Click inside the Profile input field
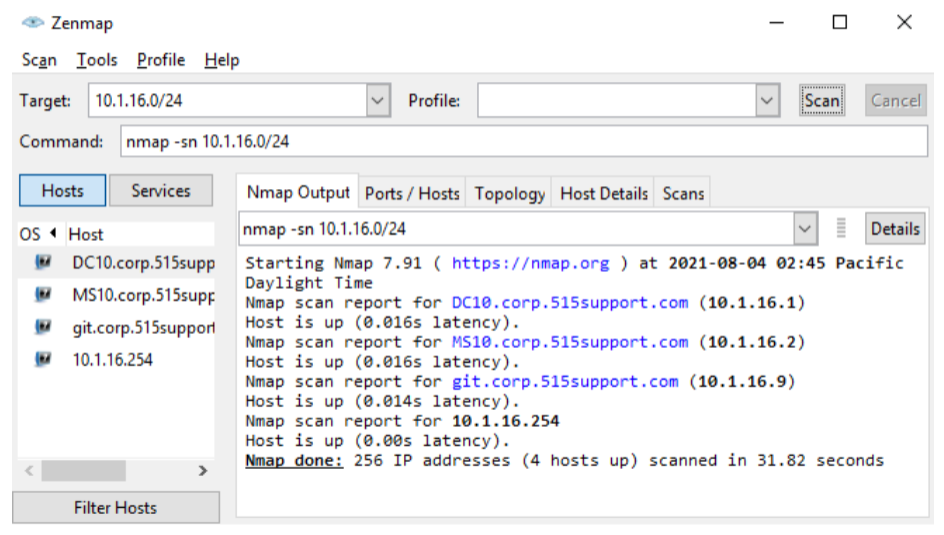Image resolution: width=944 pixels, height=535 pixels. coord(617,101)
